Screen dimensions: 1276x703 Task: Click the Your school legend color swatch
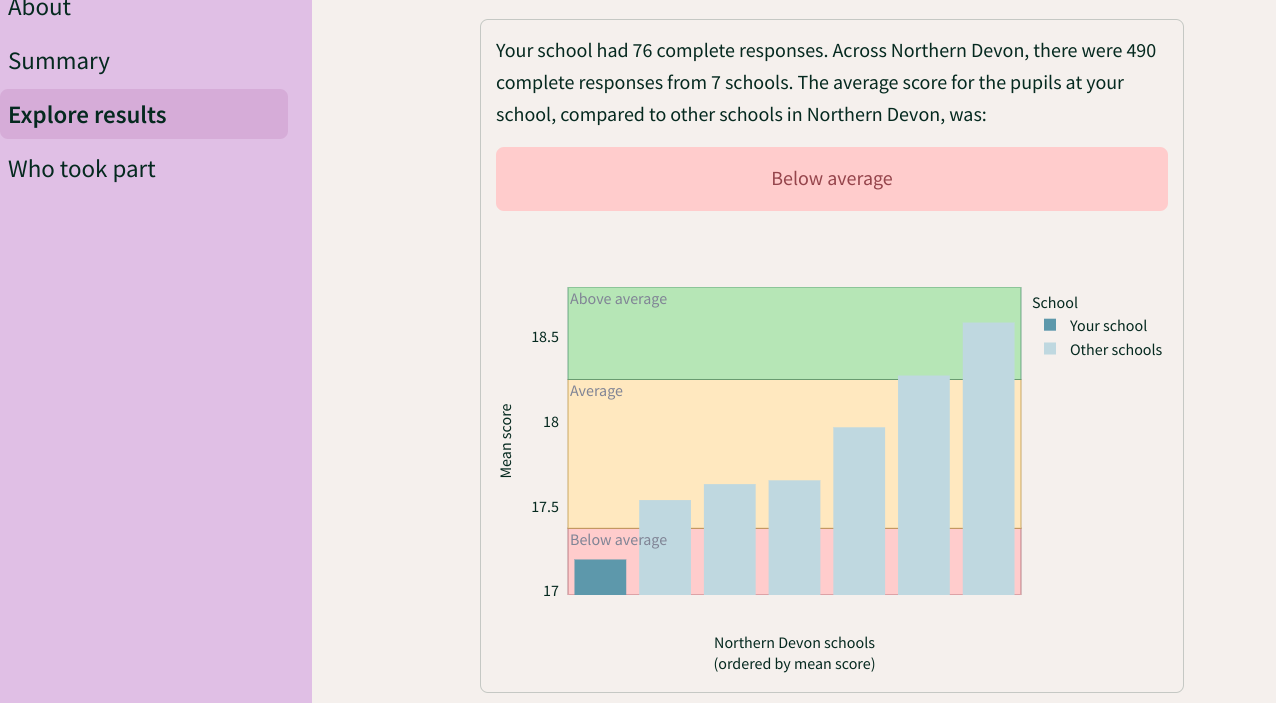pyautogui.click(x=1050, y=325)
